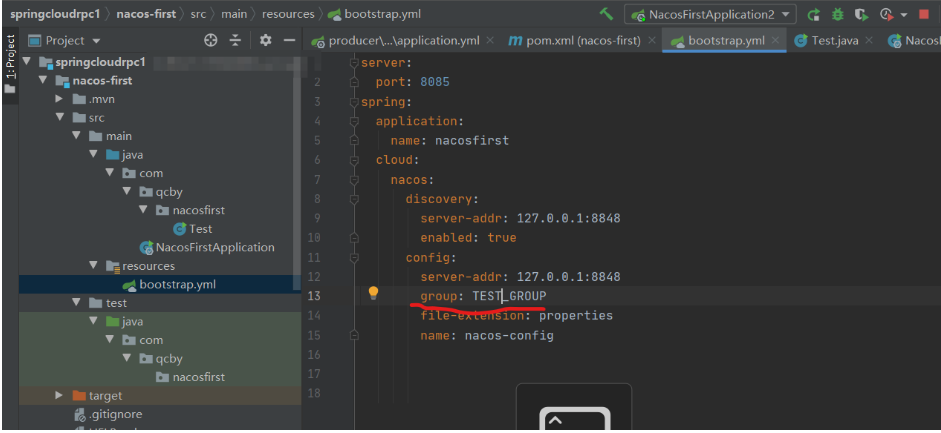Collapse the resources folder arrow
This screenshot has height=433, width=941.
92,266
